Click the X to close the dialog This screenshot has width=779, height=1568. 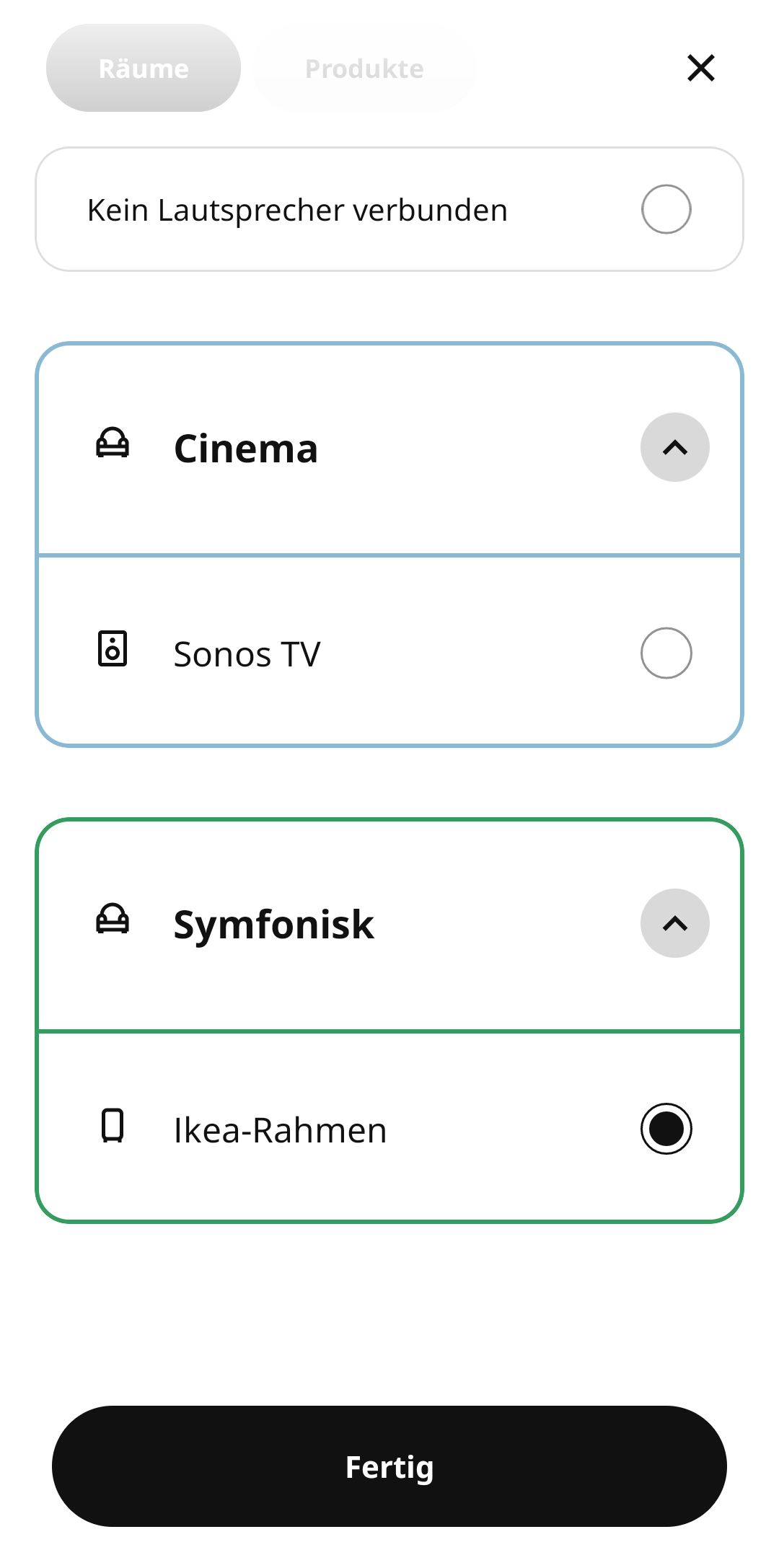pyautogui.click(x=700, y=69)
